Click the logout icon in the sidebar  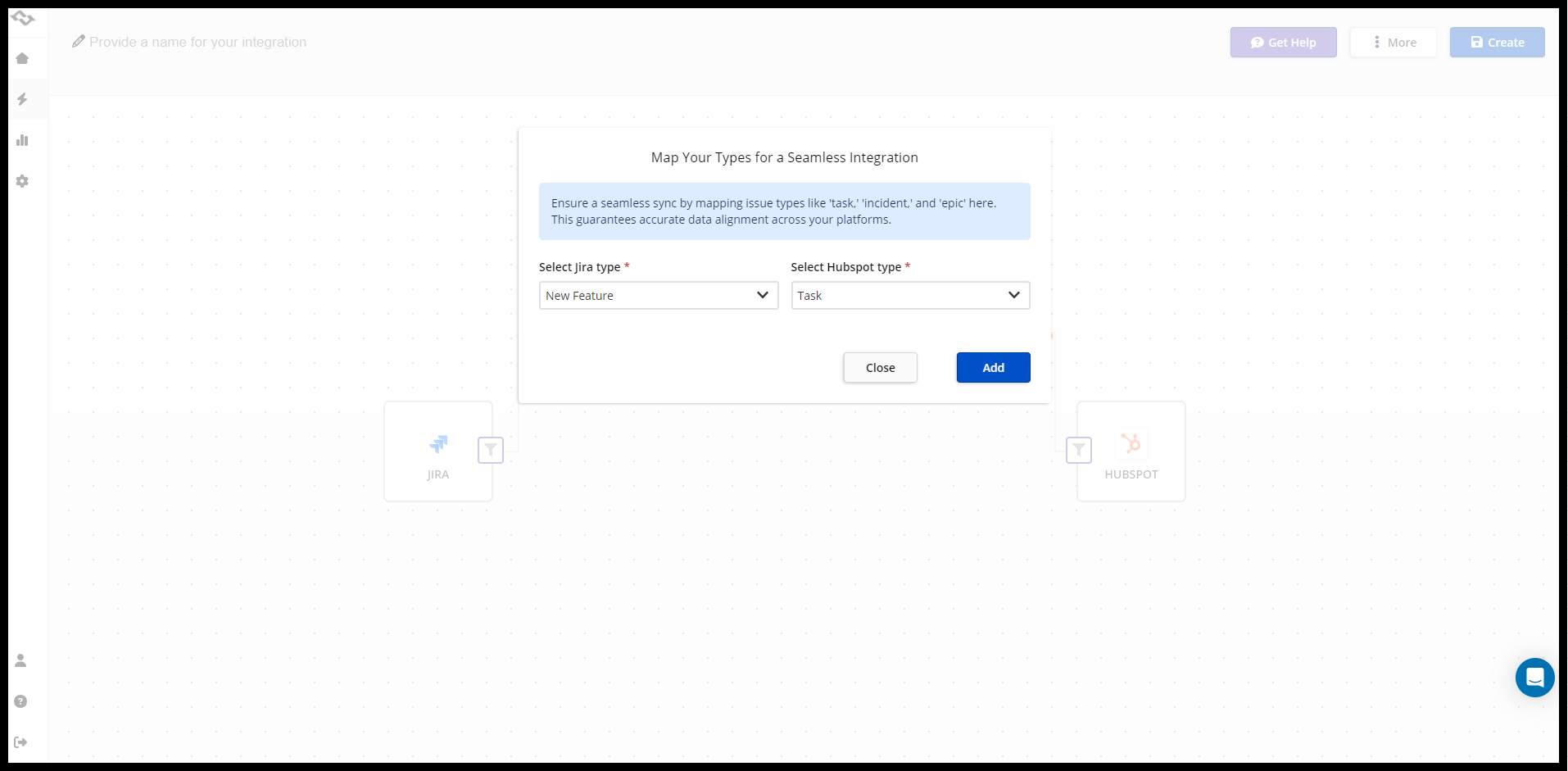[x=21, y=742]
